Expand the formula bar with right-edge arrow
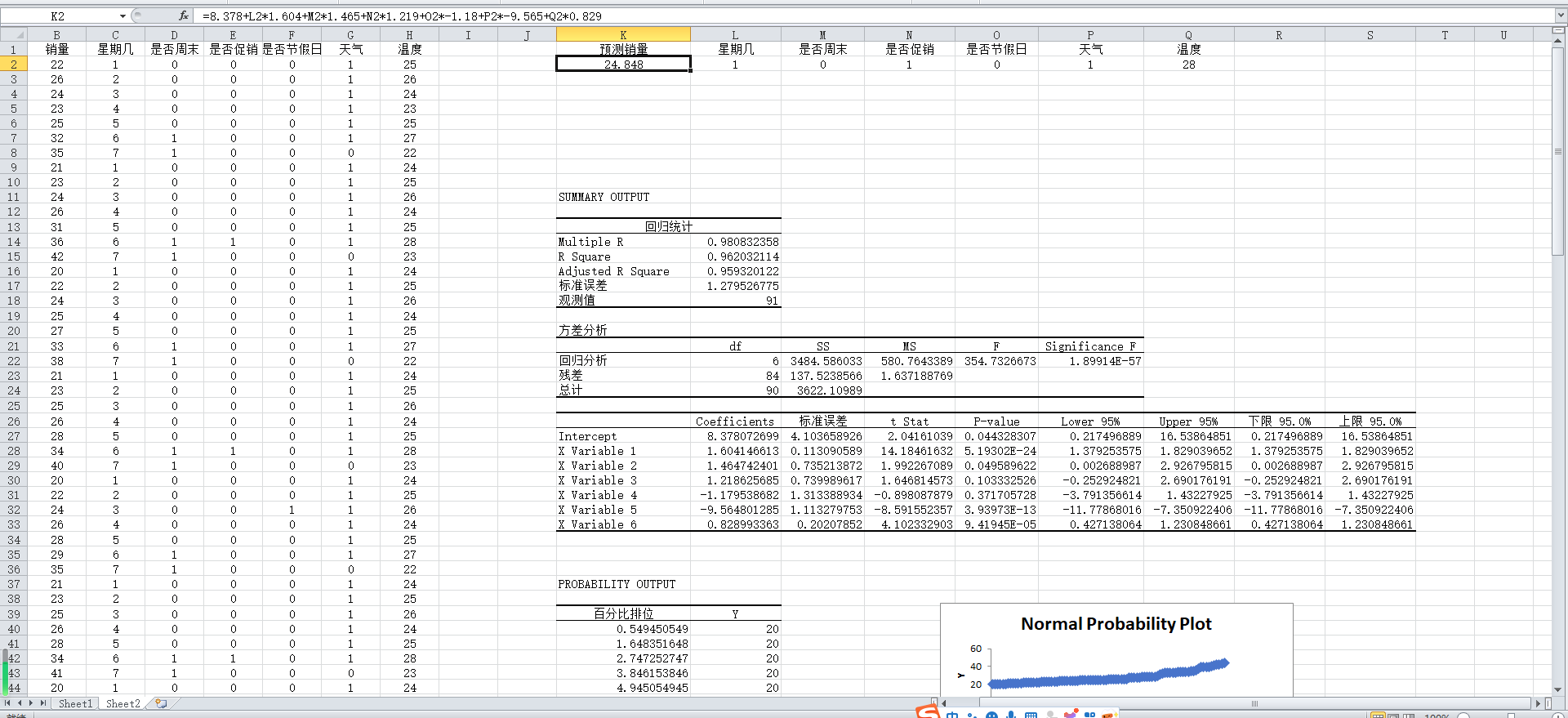The height and width of the screenshot is (718, 1568). click(x=1560, y=16)
